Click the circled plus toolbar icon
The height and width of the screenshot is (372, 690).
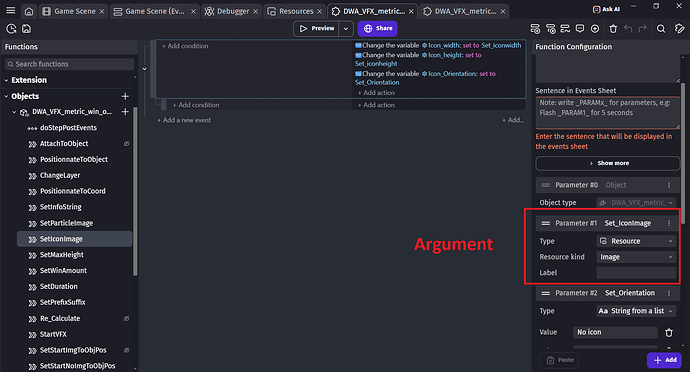coord(595,29)
